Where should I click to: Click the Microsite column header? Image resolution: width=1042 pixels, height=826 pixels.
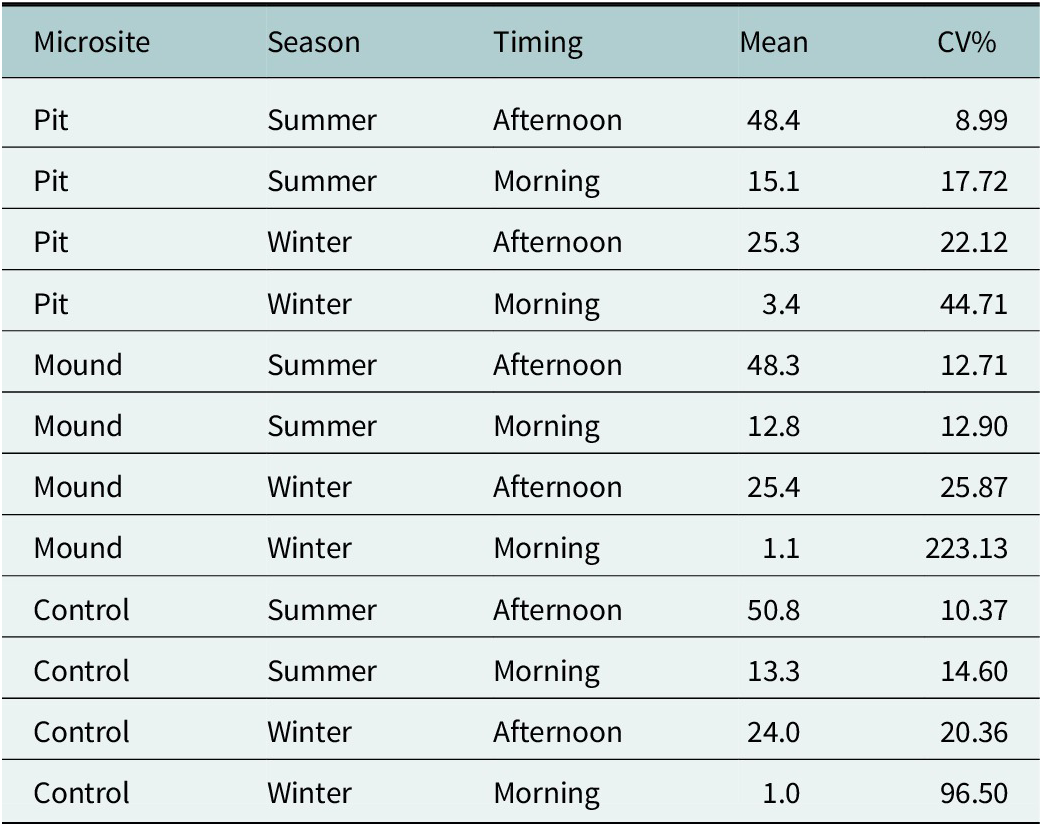(x=92, y=43)
